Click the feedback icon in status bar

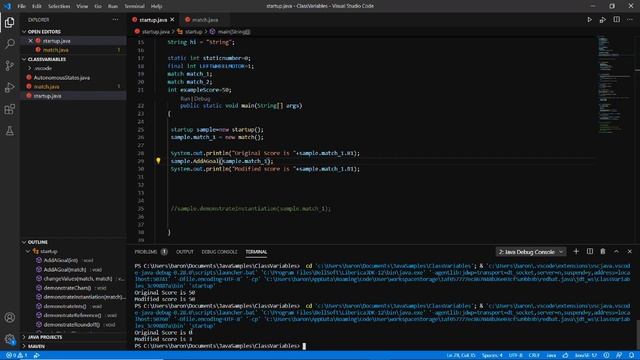[619, 356]
